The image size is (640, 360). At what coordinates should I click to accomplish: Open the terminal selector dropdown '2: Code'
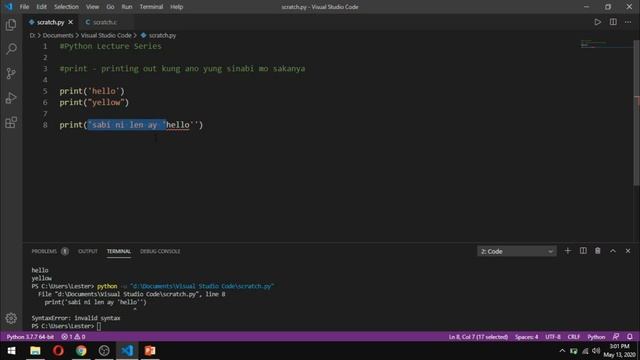tap(516, 251)
